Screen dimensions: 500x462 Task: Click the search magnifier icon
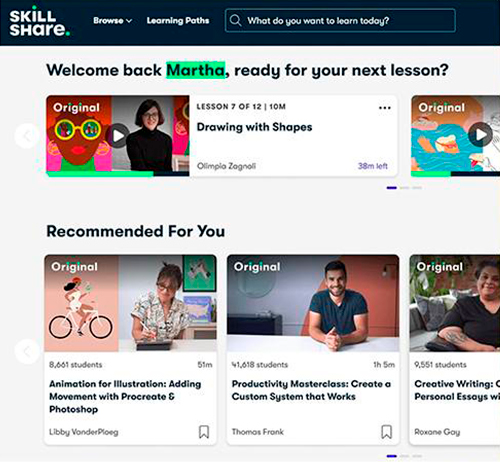pos(235,21)
